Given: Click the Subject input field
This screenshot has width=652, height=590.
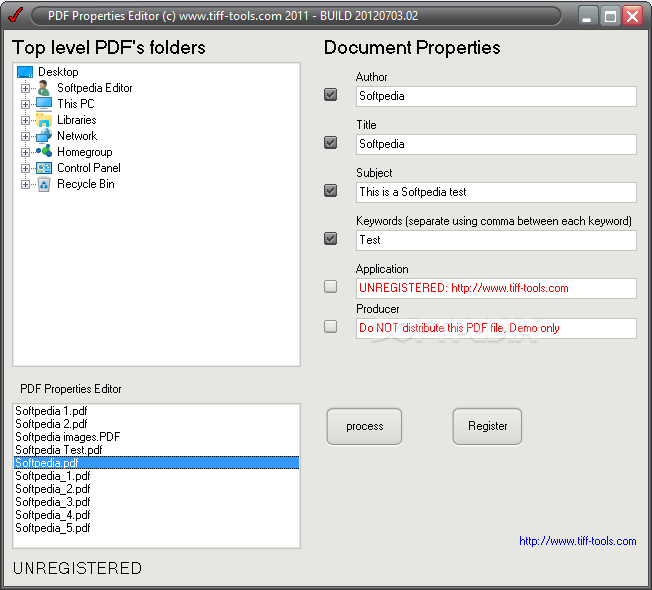Looking at the screenshot, I should pos(496,192).
